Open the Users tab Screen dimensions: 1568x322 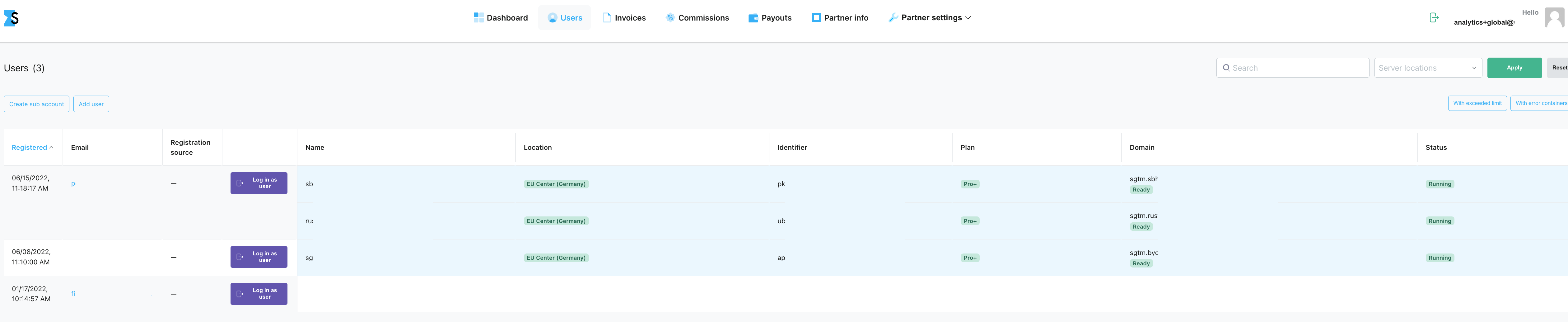point(564,18)
